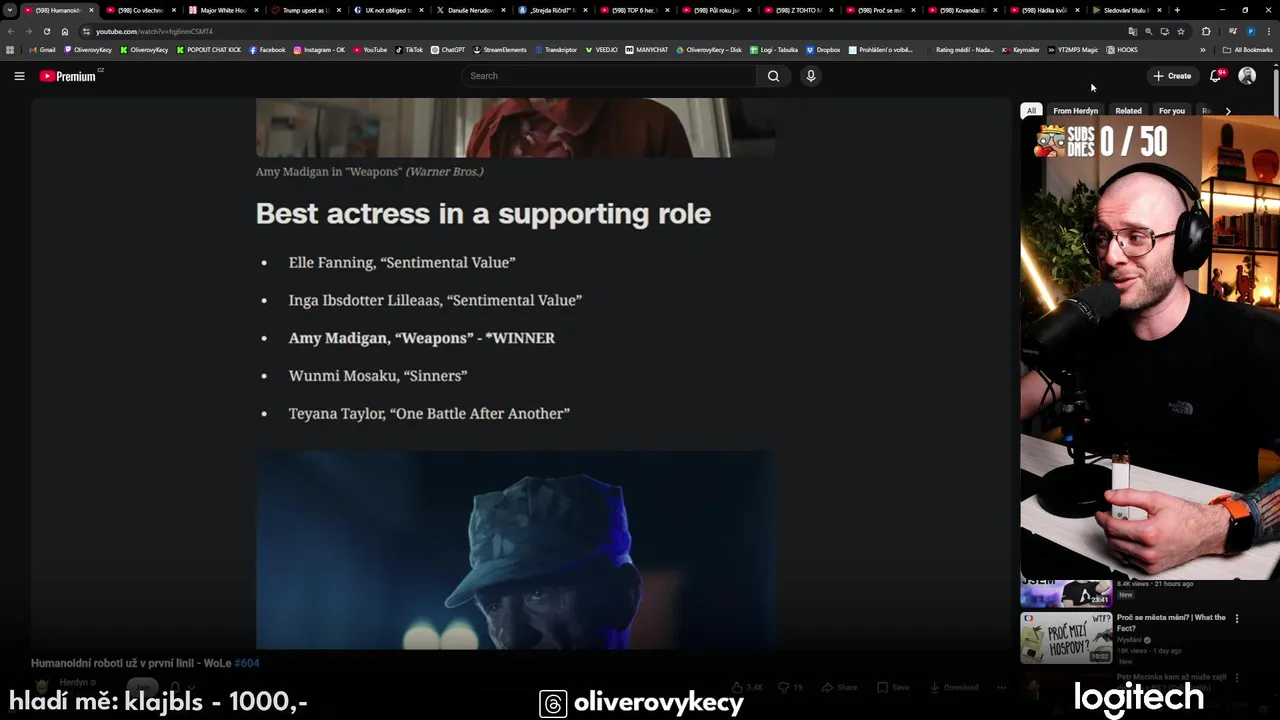Click the Download button under video
This screenshot has height=720, width=1280.
(x=953, y=687)
